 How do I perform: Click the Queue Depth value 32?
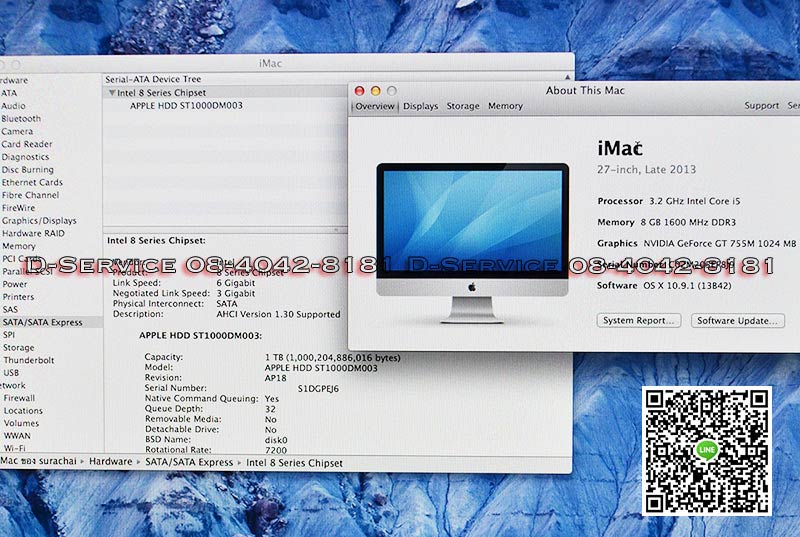click(270, 409)
